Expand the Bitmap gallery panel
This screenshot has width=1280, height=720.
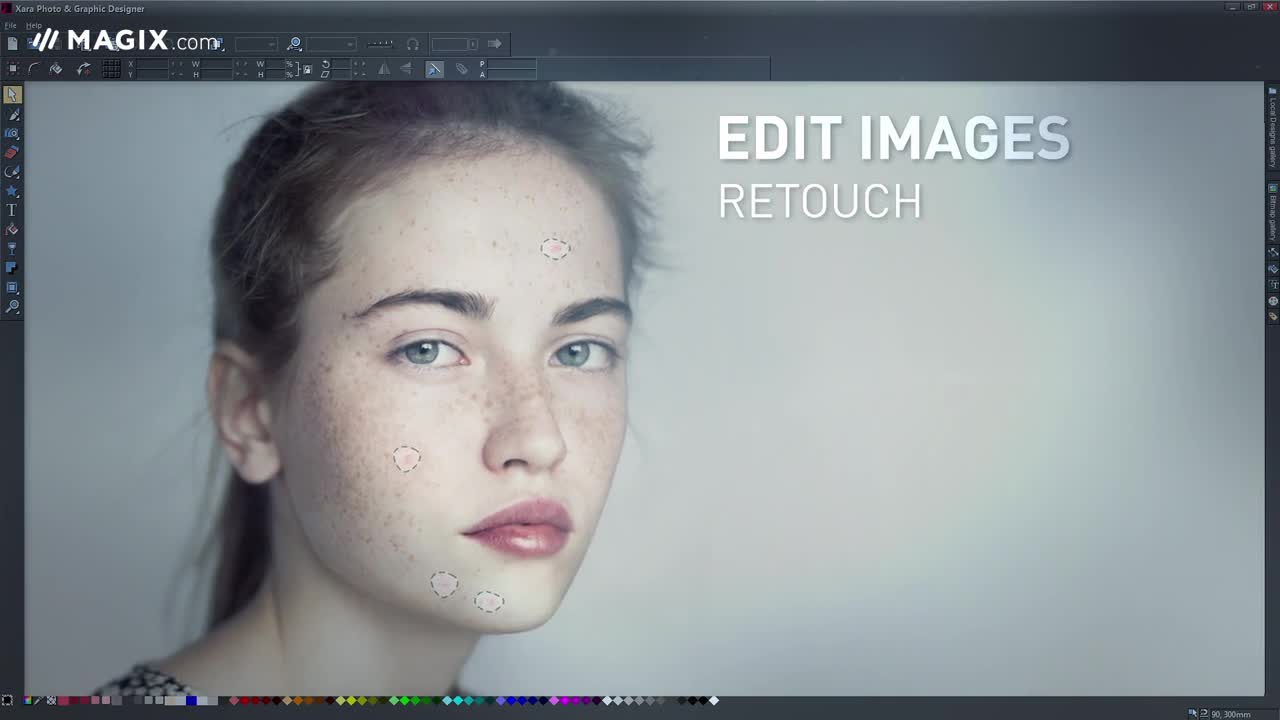1273,212
